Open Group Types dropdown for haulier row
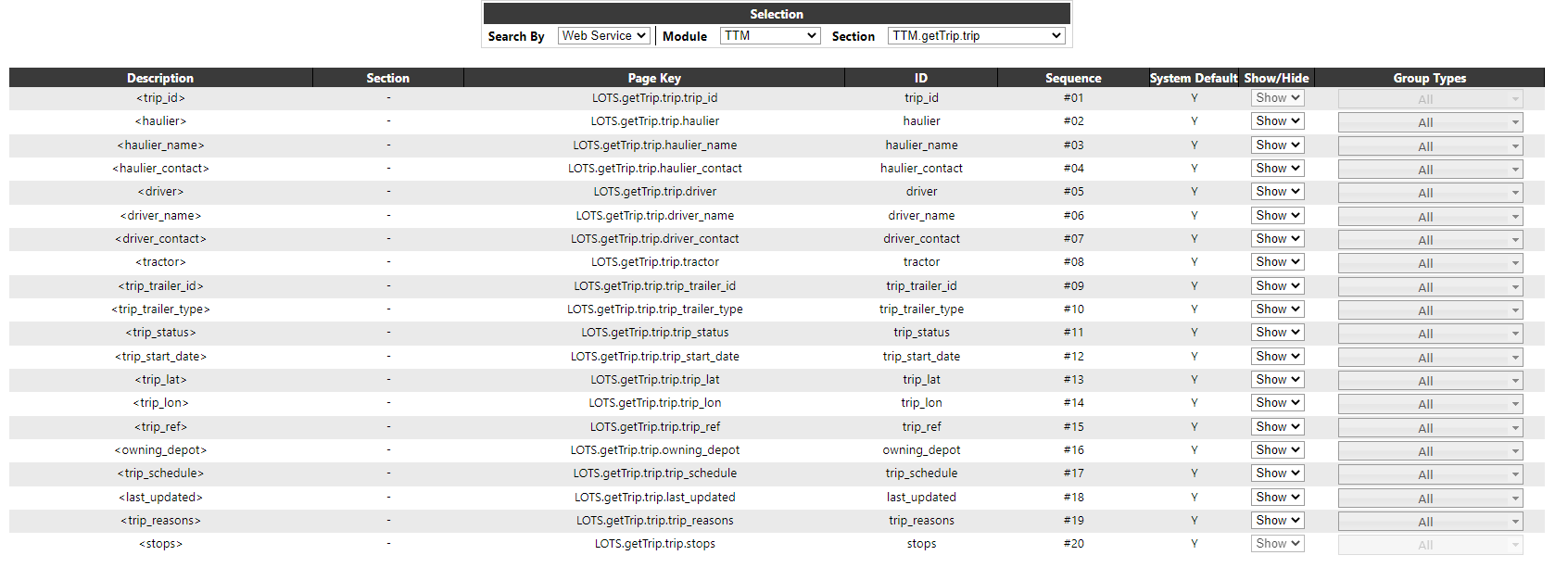1568x568 pixels. [1430, 122]
